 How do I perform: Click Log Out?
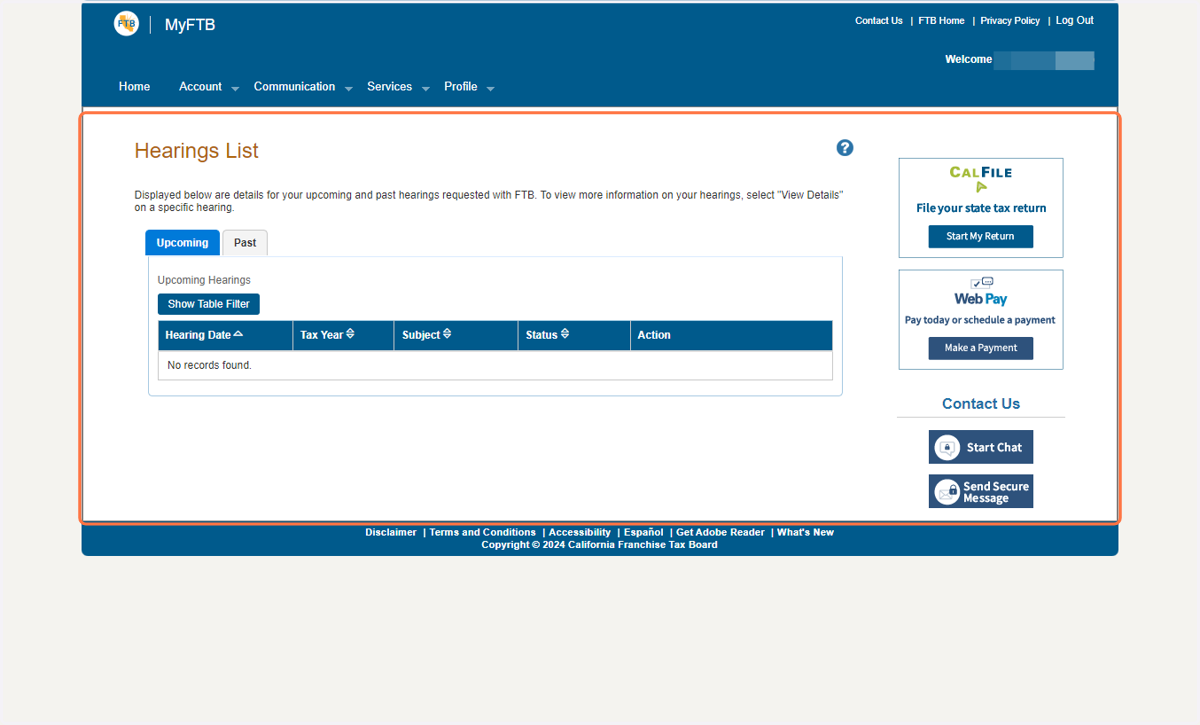pyautogui.click(x=1075, y=21)
